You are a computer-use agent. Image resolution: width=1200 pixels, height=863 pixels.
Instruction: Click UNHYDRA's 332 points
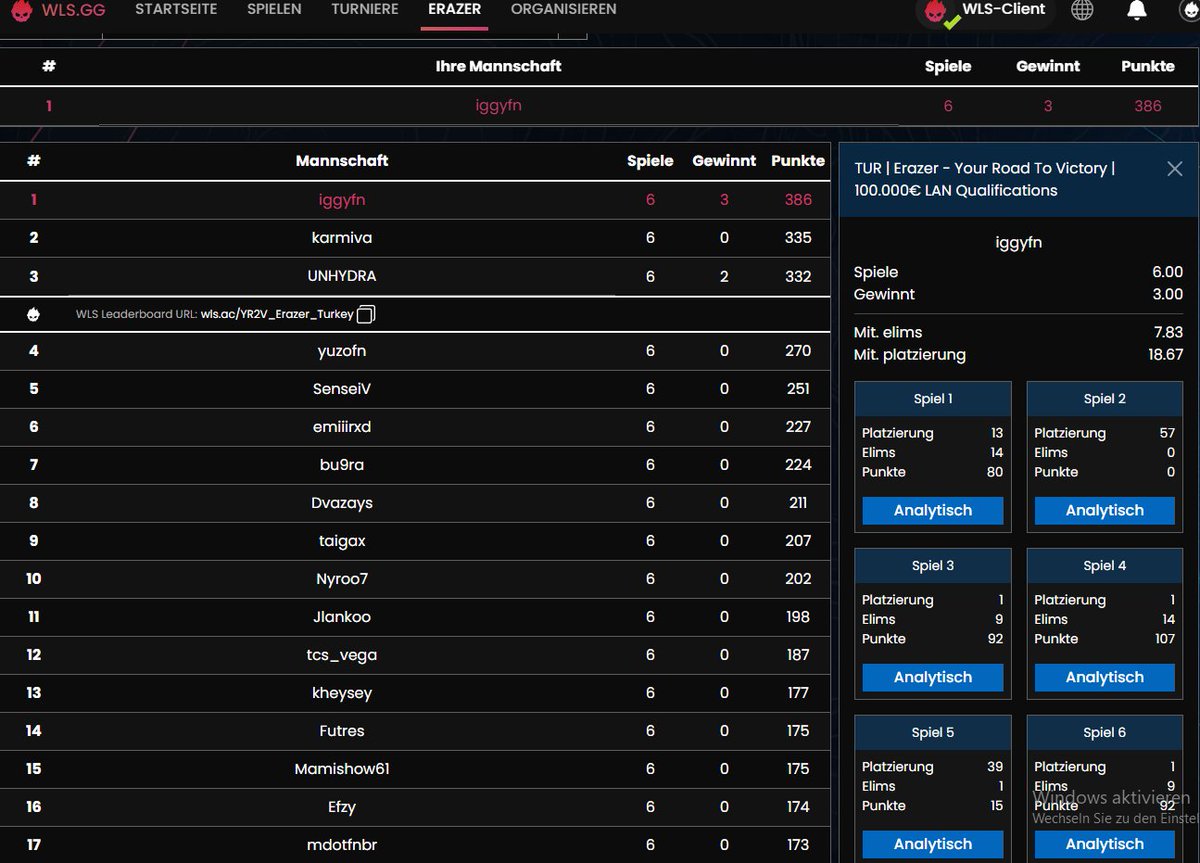coord(798,276)
